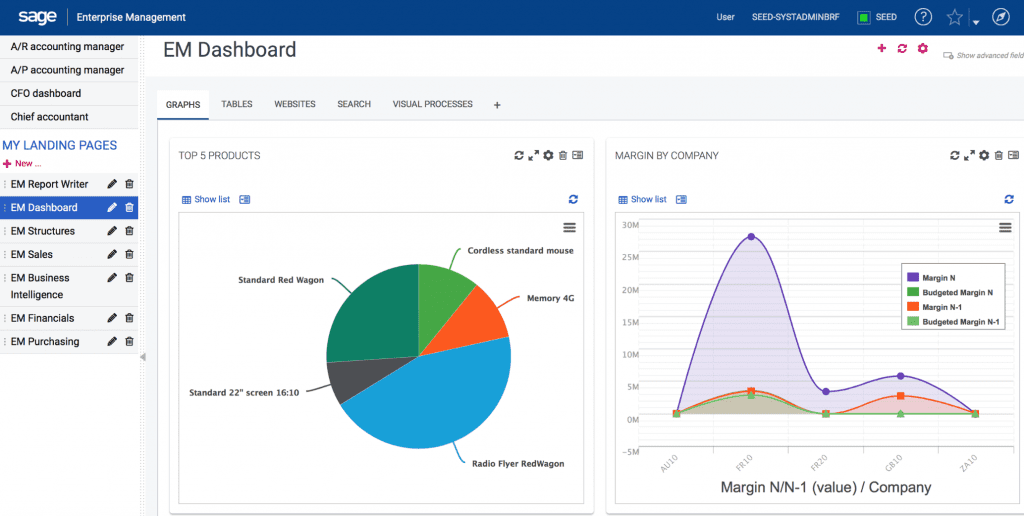Open Margin by Company settings gear
Screen dimensions: 1024x516
[984, 155]
